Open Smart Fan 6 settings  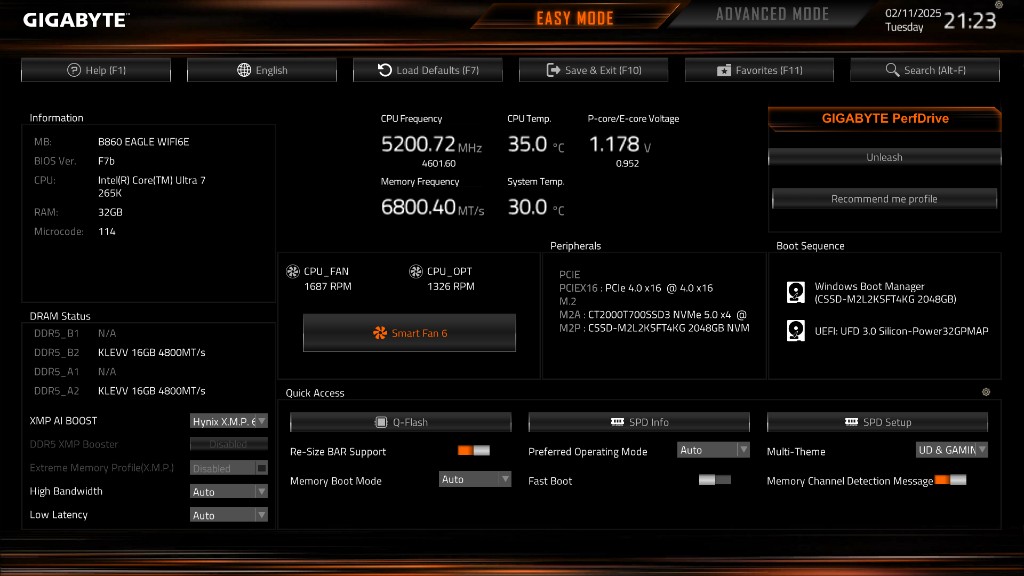(409, 333)
